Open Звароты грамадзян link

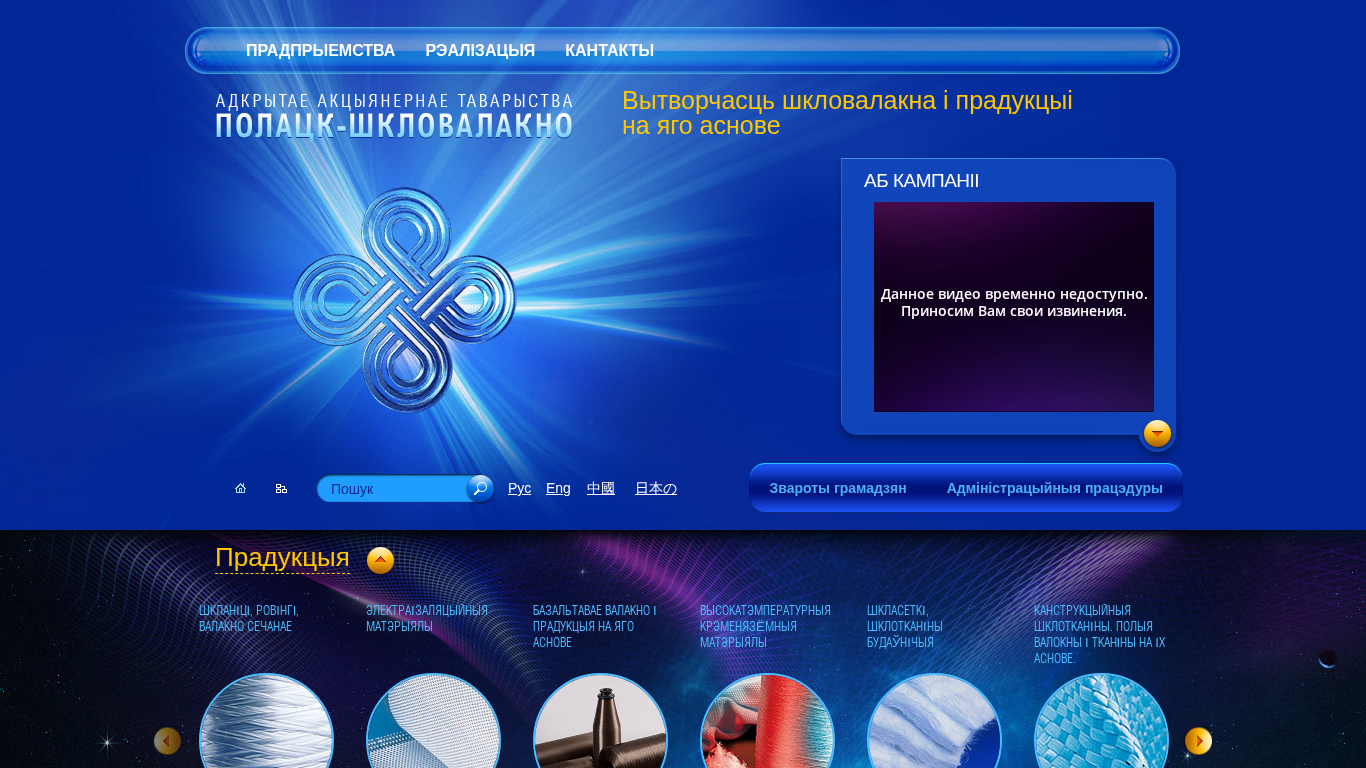point(838,488)
